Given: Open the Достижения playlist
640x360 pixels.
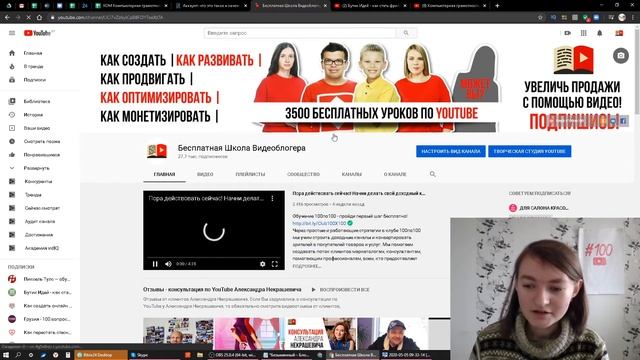Looking at the screenshot, I should click(40, 235).
